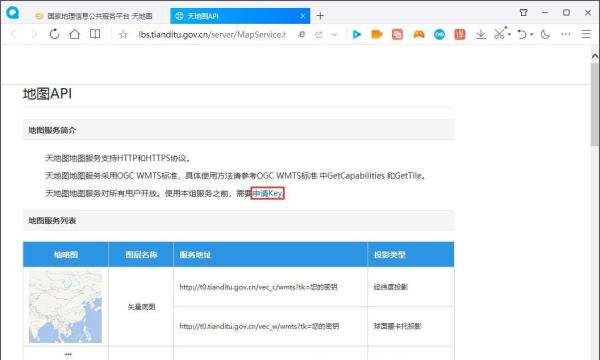This screenshot has height=360, width=600.
Task: Click the vertical scrollbar thumb
Action: (595, 104)
